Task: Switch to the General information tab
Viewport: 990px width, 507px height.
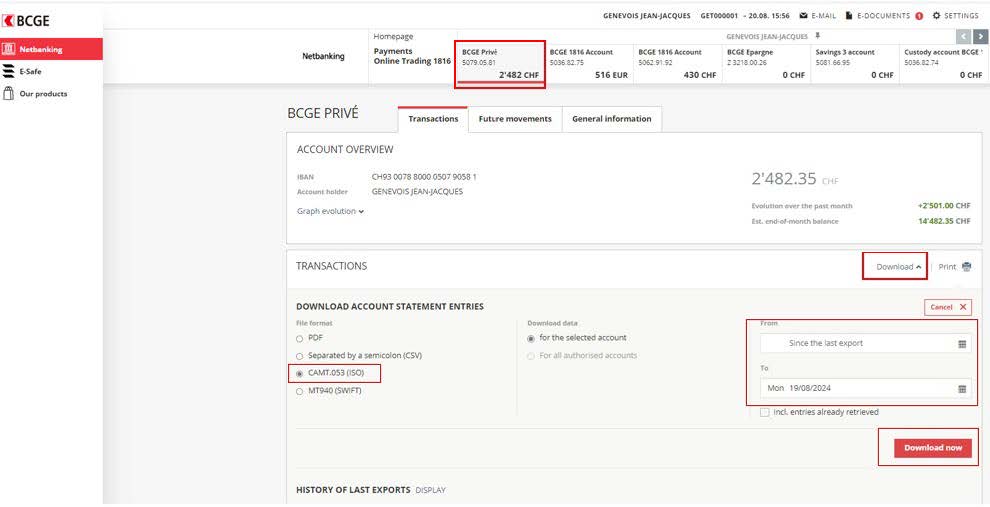Action: pyautogui.click(x=611, y=119)
